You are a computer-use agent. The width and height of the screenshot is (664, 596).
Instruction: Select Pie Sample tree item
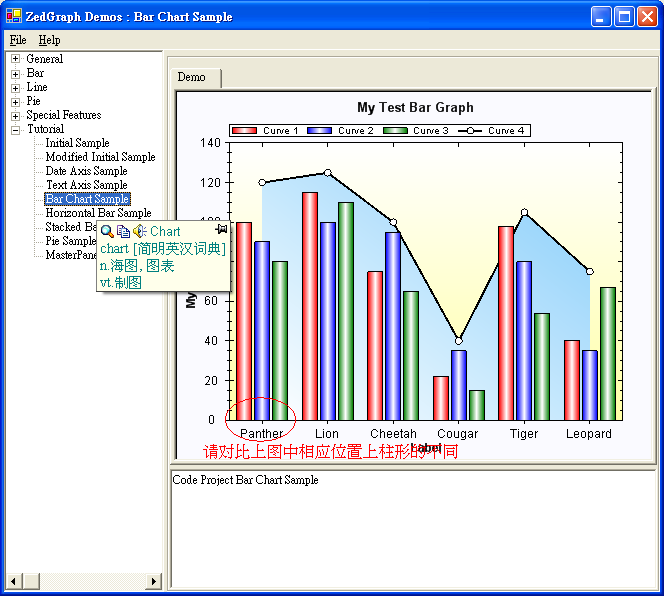[x=71, y=241]
